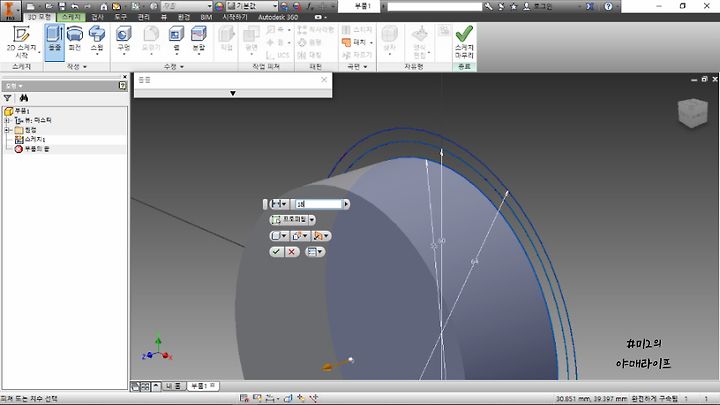
Task: Switch to the 3D 모형 ribbon tab
Action: tap(39, 17)
